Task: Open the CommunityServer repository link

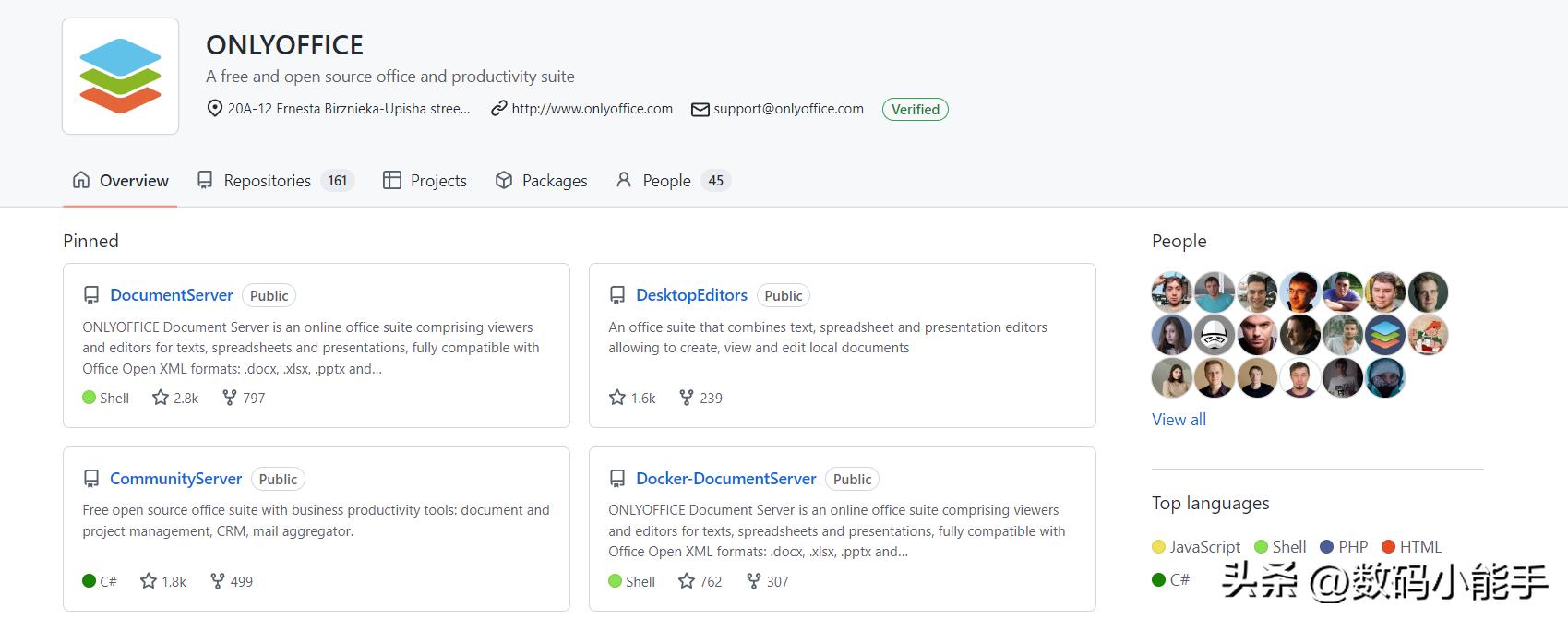Action: tap(175, 479)
